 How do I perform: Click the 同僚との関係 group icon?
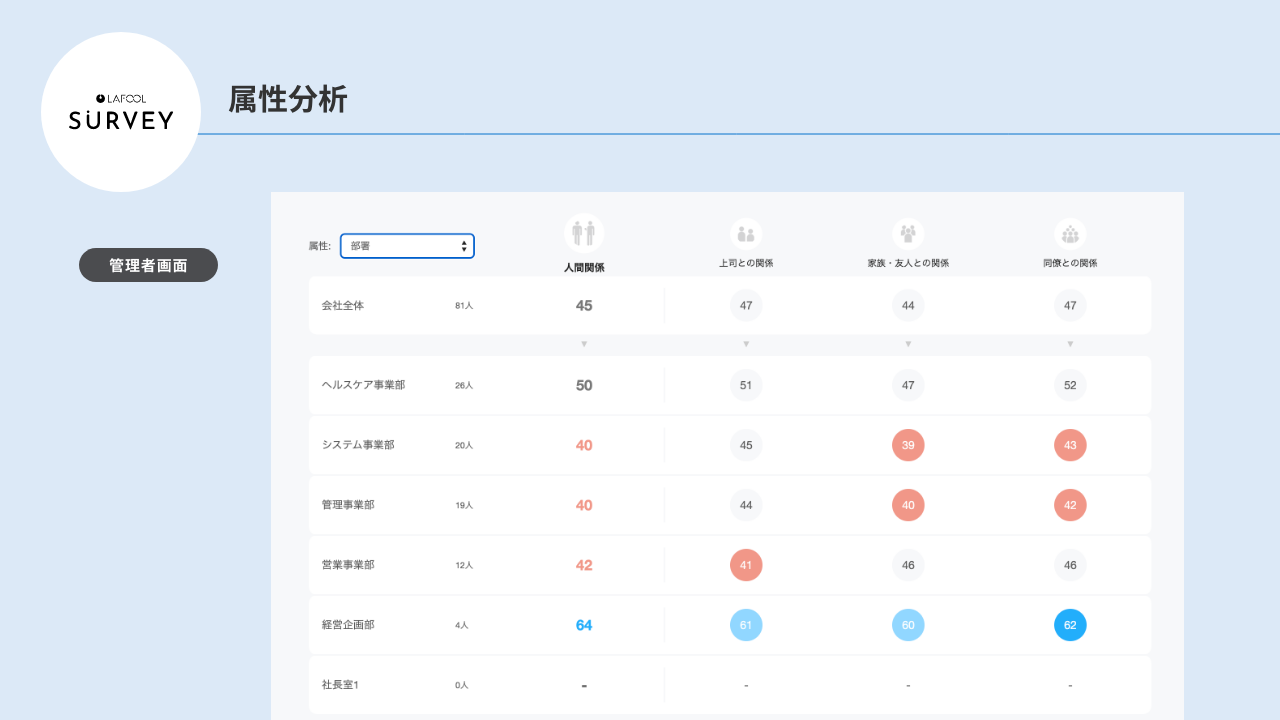(x=1070, y=234)
